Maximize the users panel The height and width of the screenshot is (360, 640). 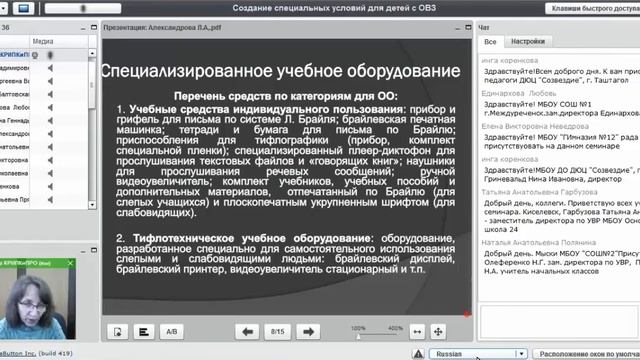pos(93,27)
